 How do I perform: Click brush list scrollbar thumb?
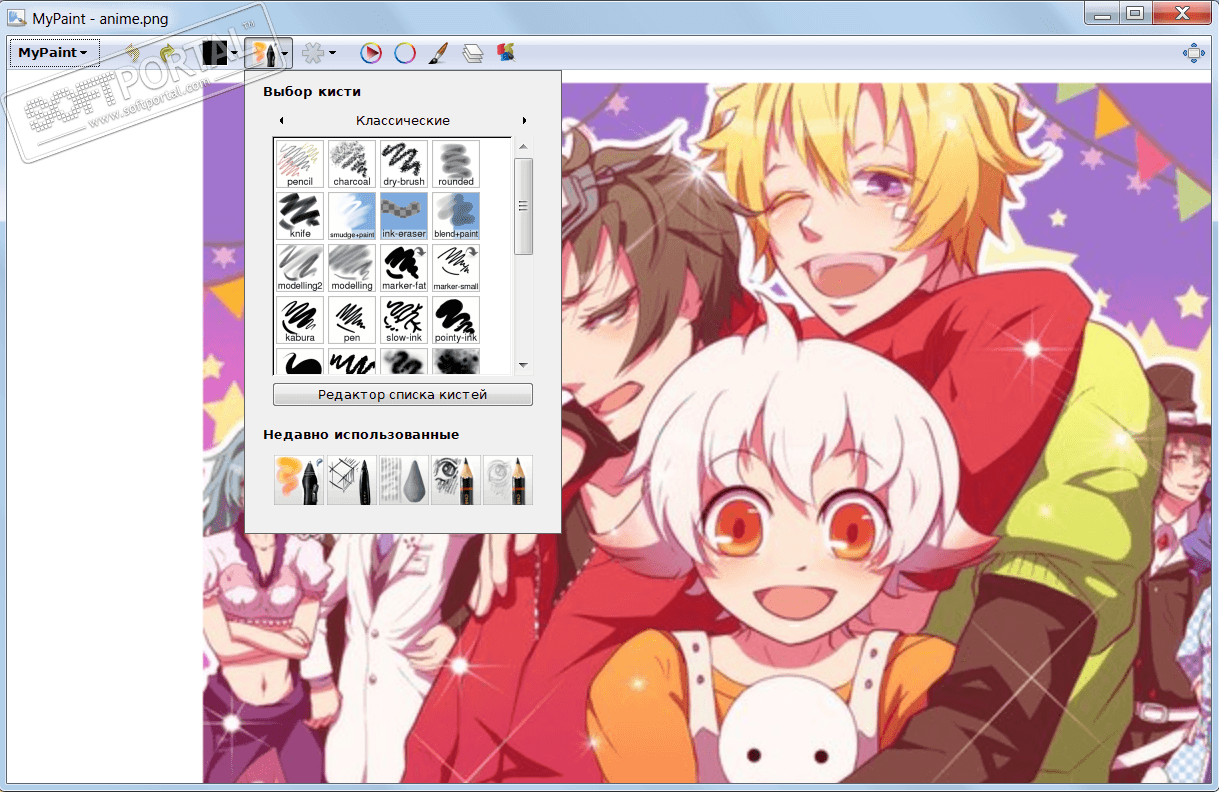click(523, 206)
